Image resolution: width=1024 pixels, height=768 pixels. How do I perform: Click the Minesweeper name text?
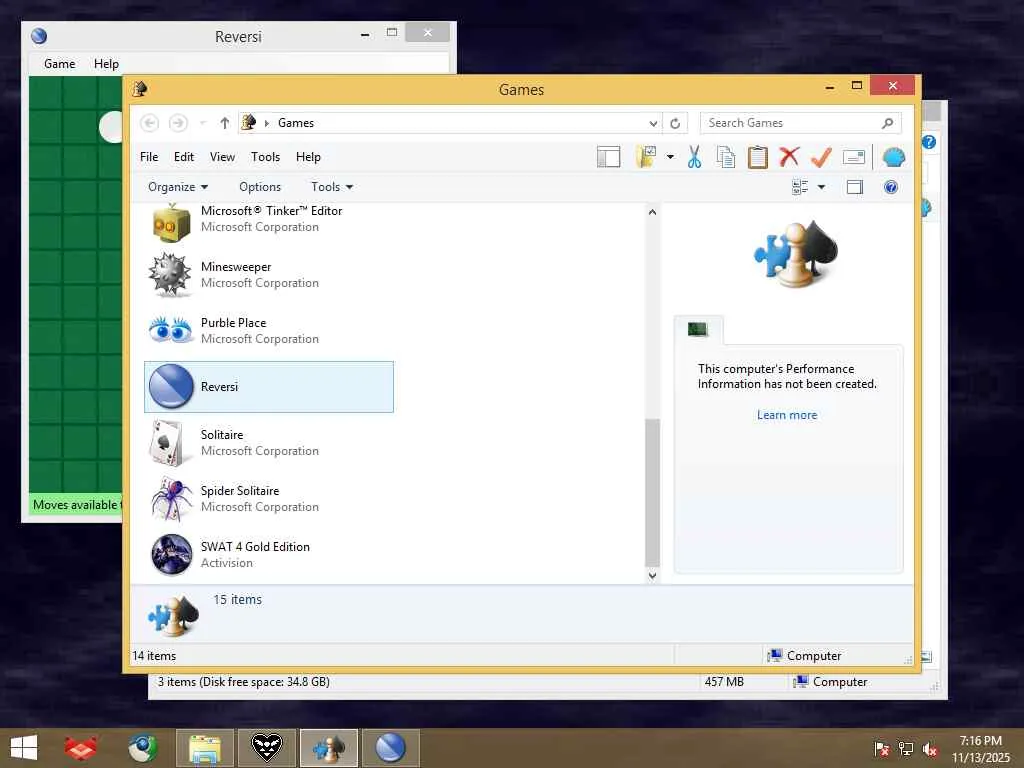236,266
